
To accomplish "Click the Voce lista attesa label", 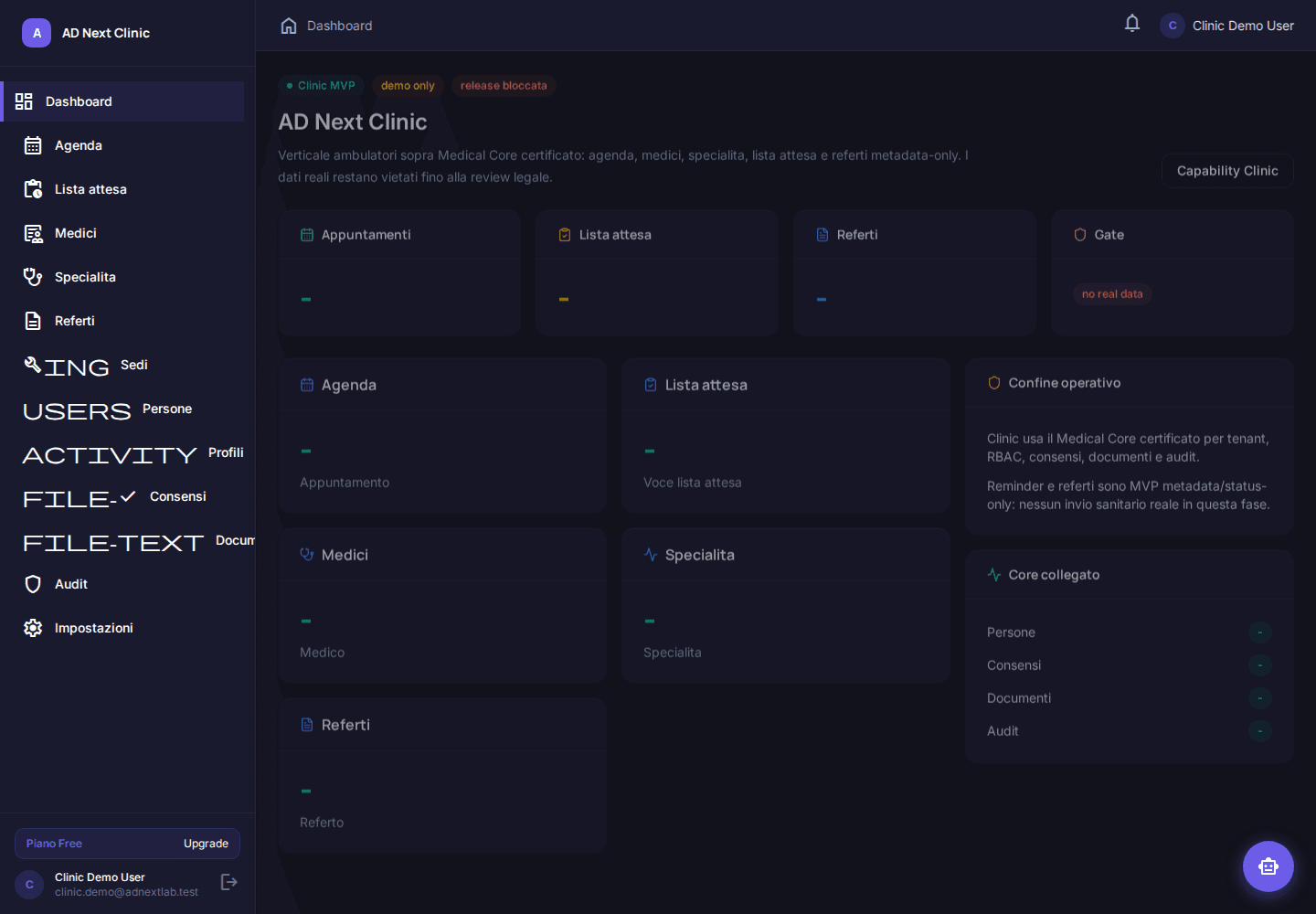I will click(693, 483).
